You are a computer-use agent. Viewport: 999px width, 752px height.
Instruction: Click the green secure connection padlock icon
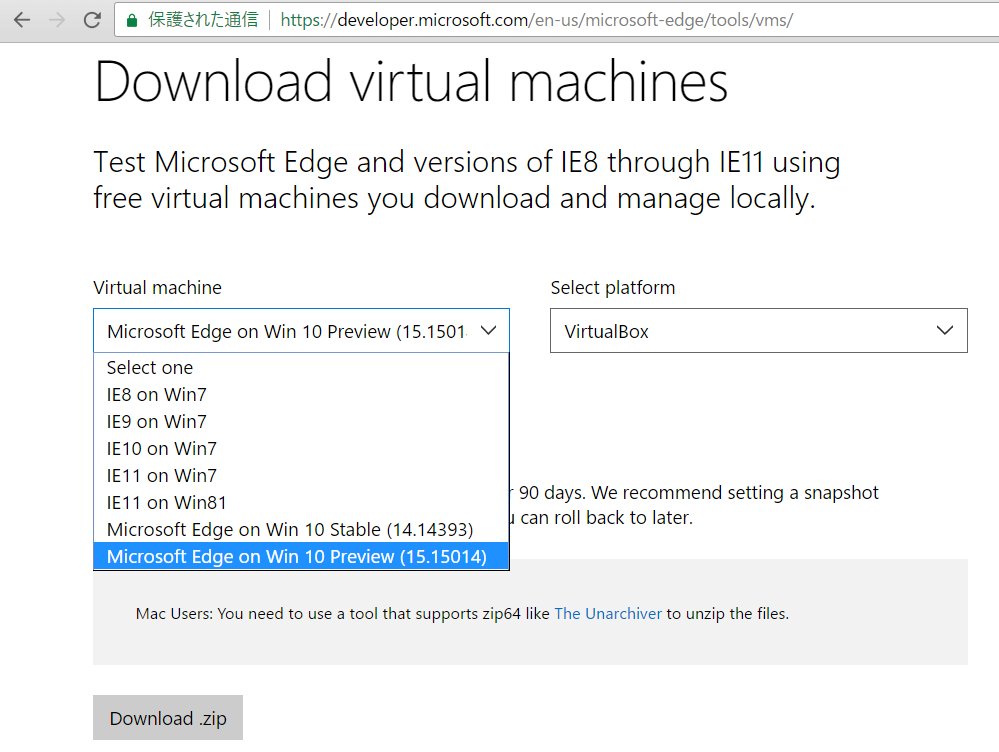132,20
